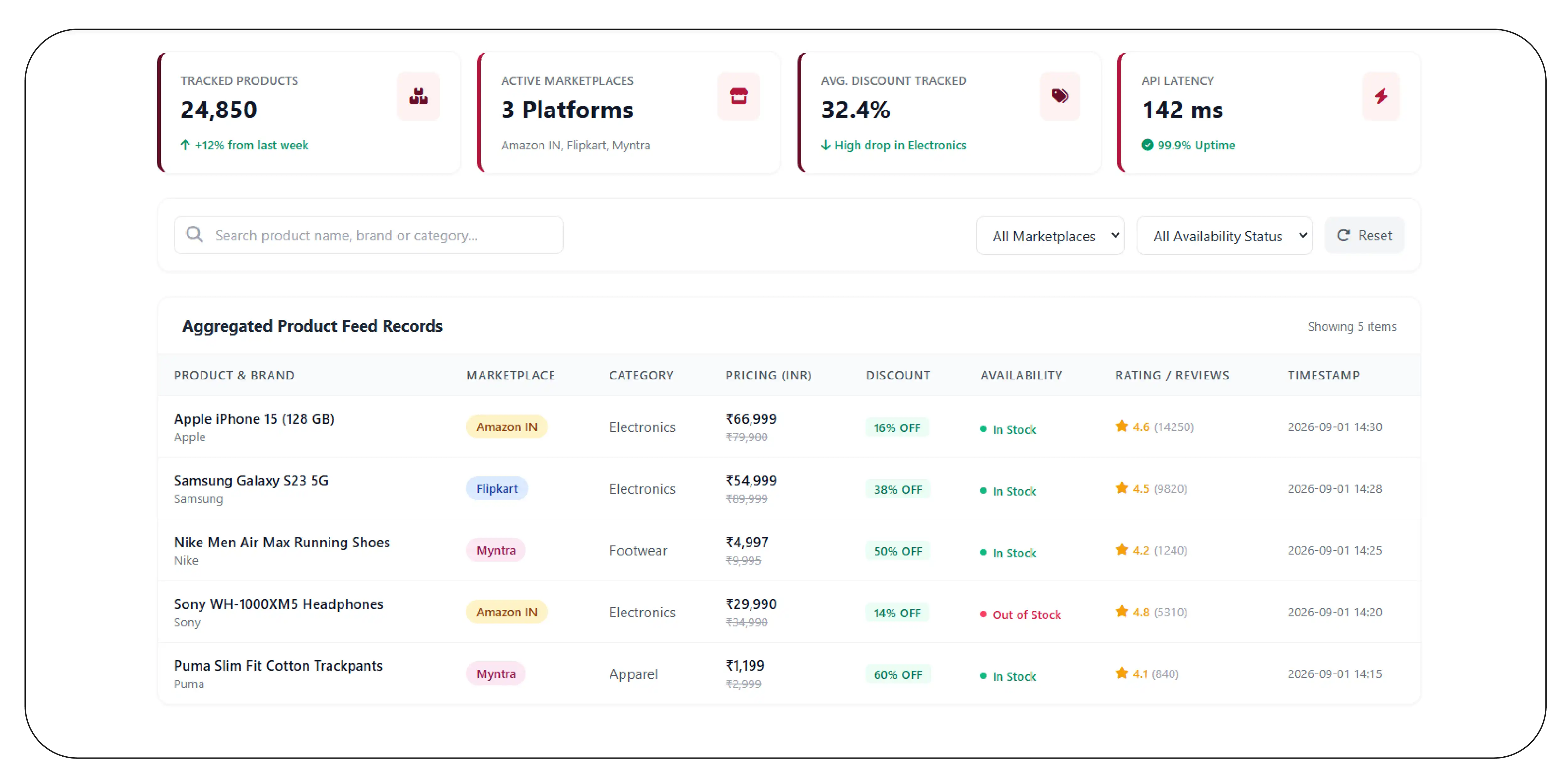Click the Footwear category cell
Image resolution: width=1568 pixels, height=778 pixels.
(638, 550)
